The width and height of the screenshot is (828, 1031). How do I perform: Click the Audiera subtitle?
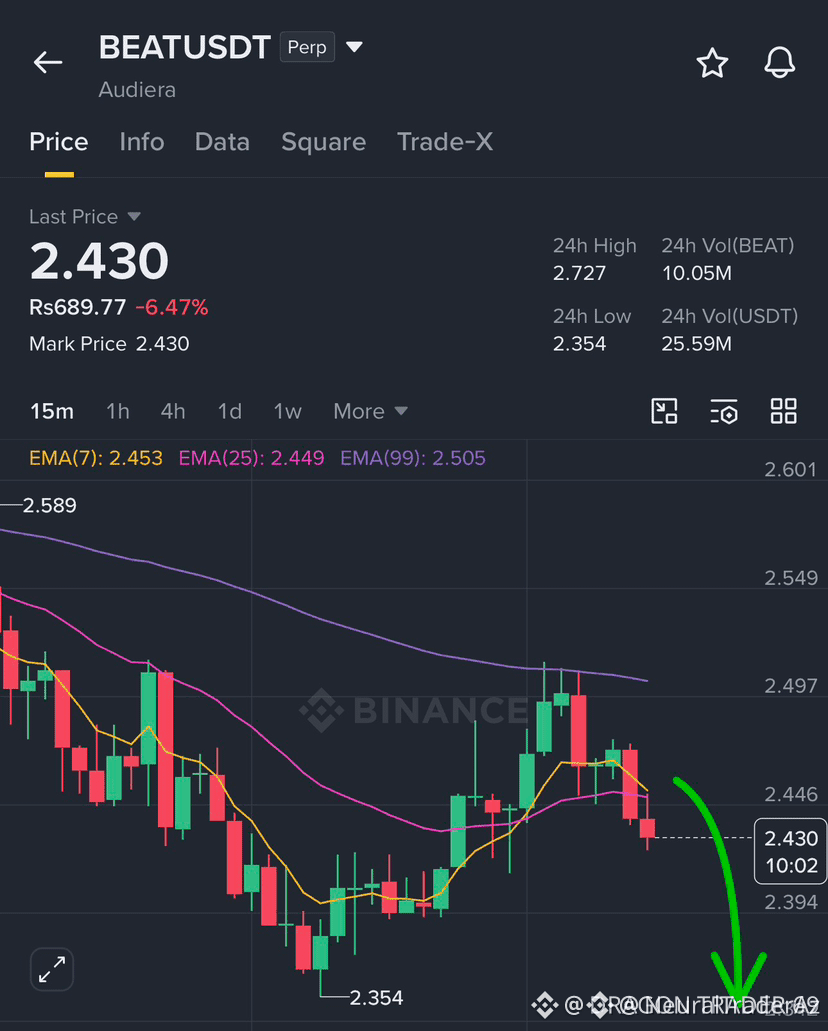137,89
